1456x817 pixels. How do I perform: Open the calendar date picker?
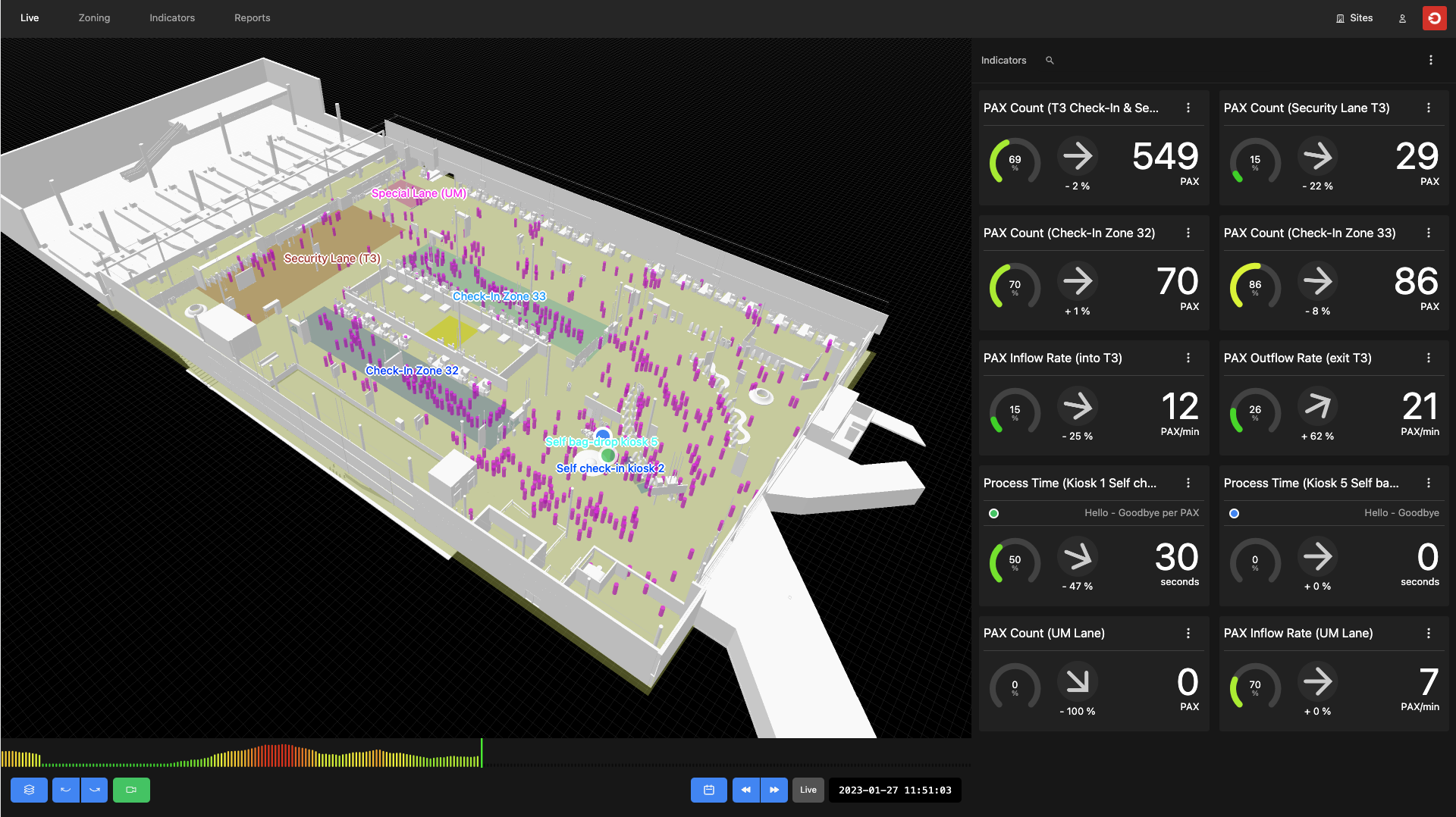coord(708,790)
